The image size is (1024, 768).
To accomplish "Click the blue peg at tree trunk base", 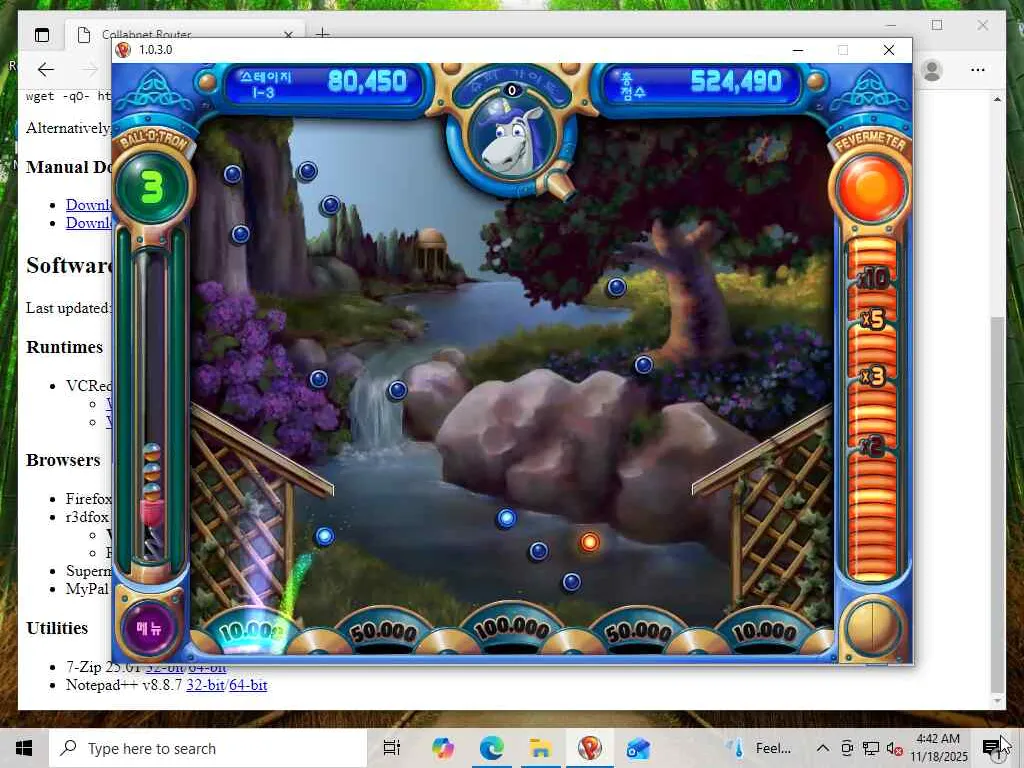I will (643, 365).
